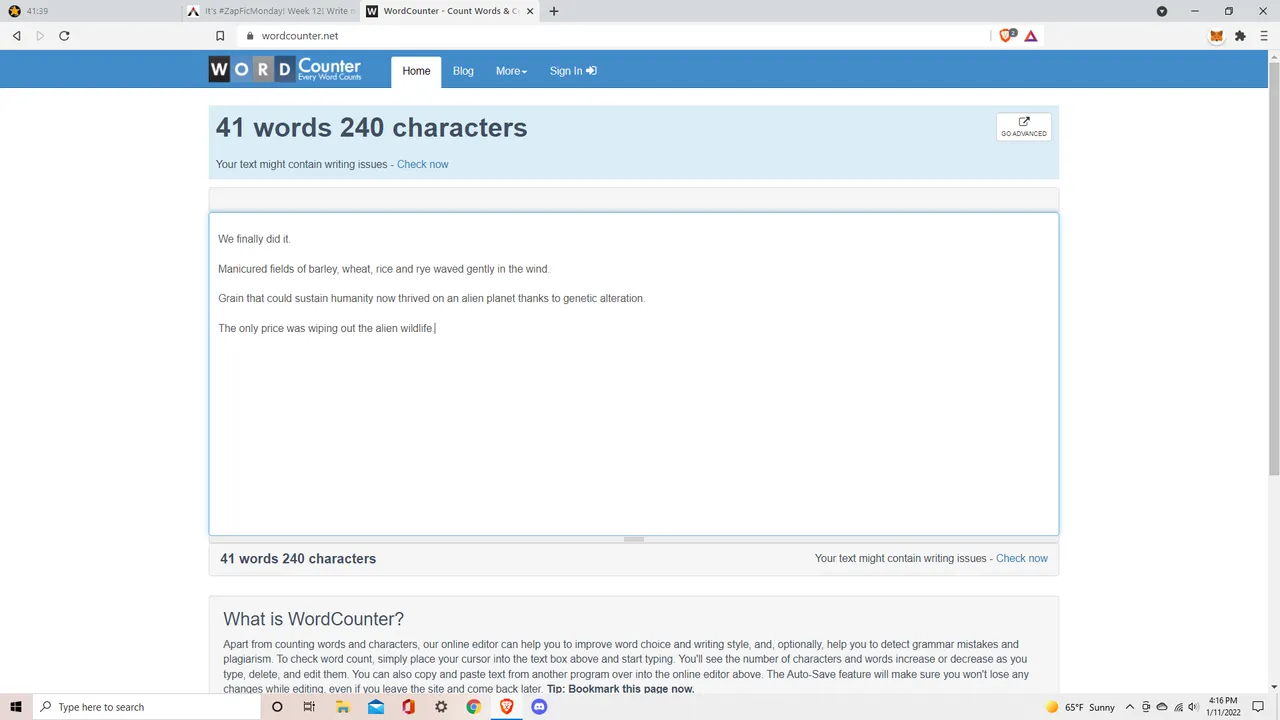This screenshot has width=1280, height=720.
Task: Open Chrome from taskbar
Action: tap(474, 707)
